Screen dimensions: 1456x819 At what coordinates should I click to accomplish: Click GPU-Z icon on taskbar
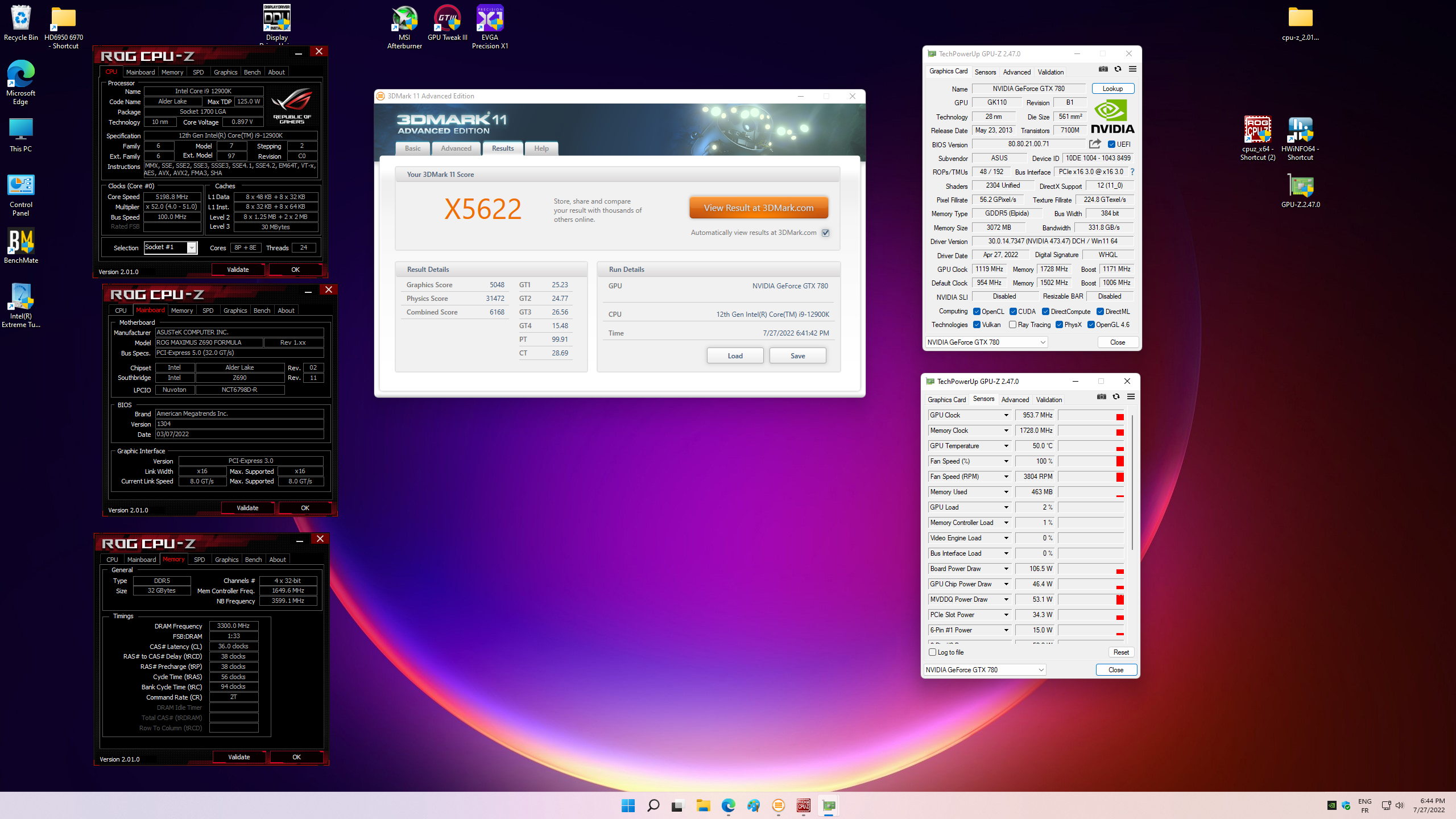point(829,805)
